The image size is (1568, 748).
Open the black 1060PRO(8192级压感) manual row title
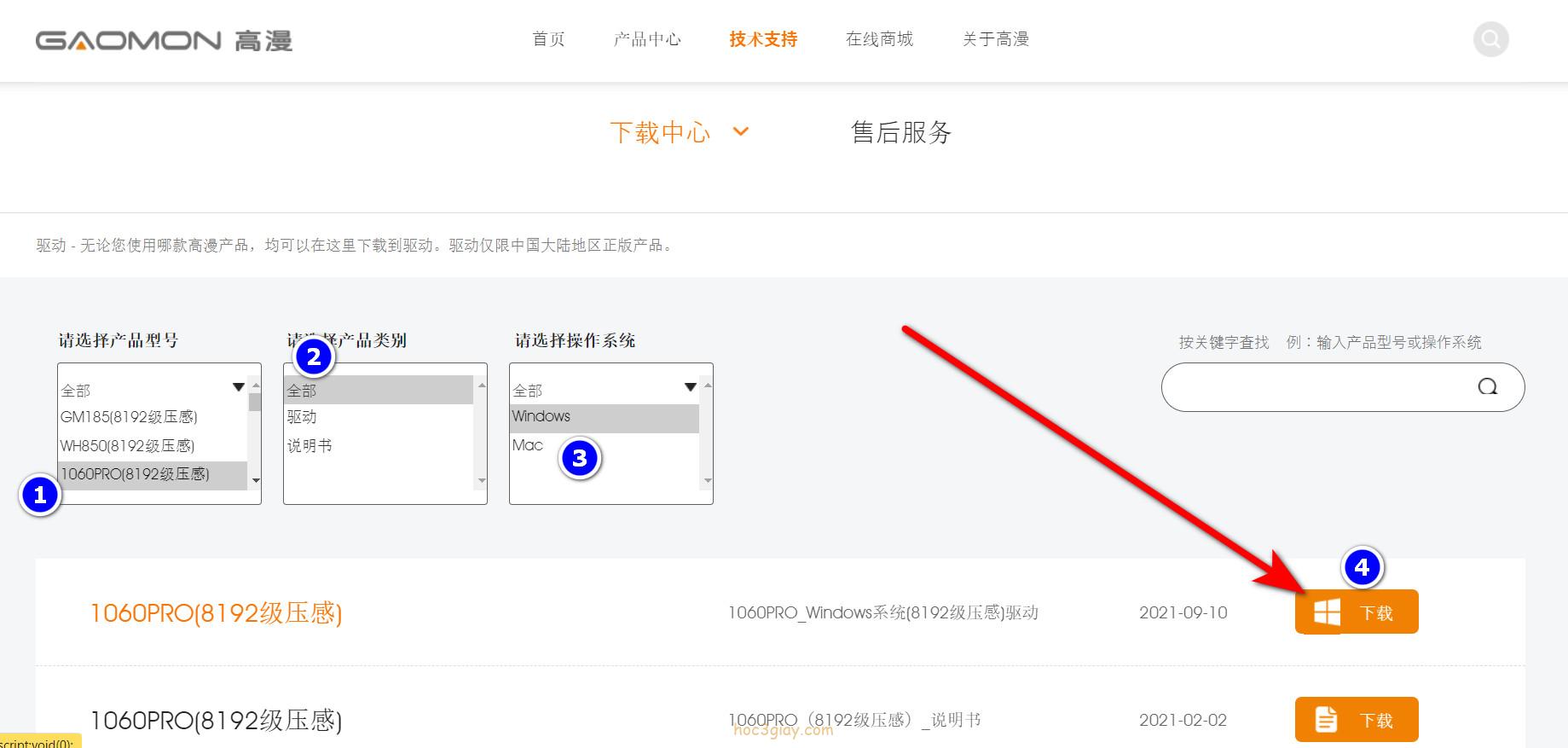(216, 720)
